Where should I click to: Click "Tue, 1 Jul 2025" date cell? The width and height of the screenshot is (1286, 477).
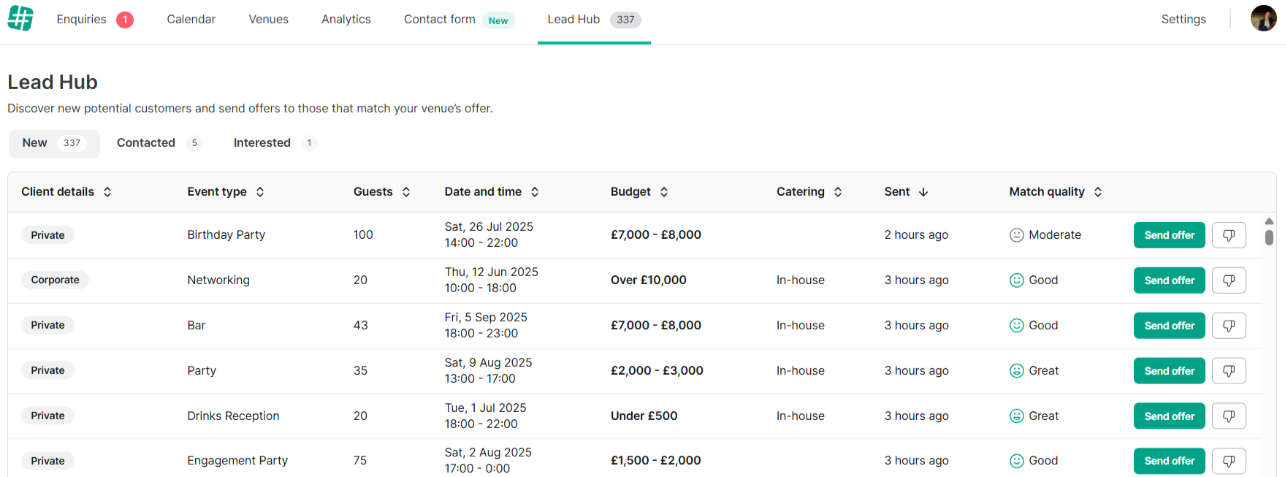[485, 408]
